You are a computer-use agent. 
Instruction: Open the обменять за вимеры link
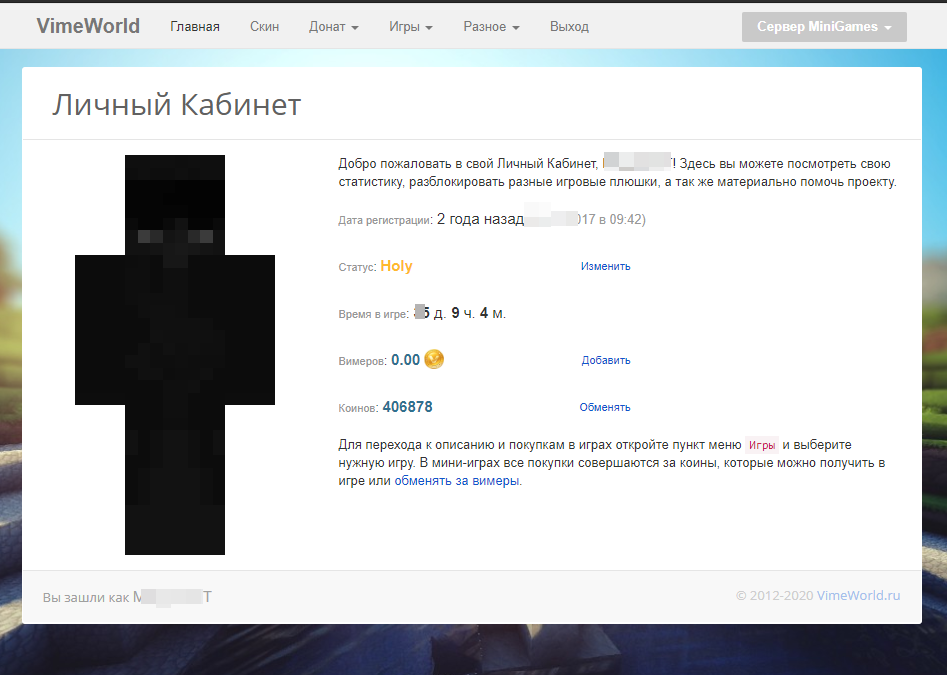click(x=457, y=481)
